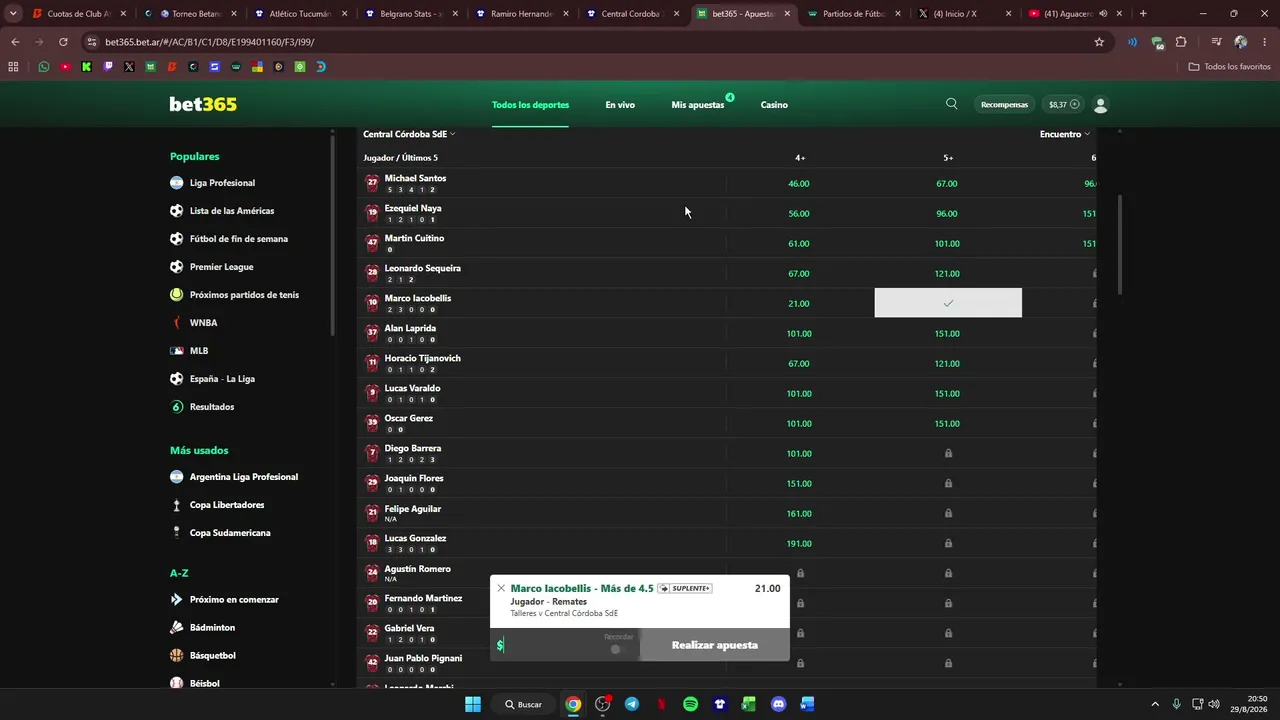The image size is (1280, 720).
Task: Open Word from the Windows taskbar
Action: (807, 704)
